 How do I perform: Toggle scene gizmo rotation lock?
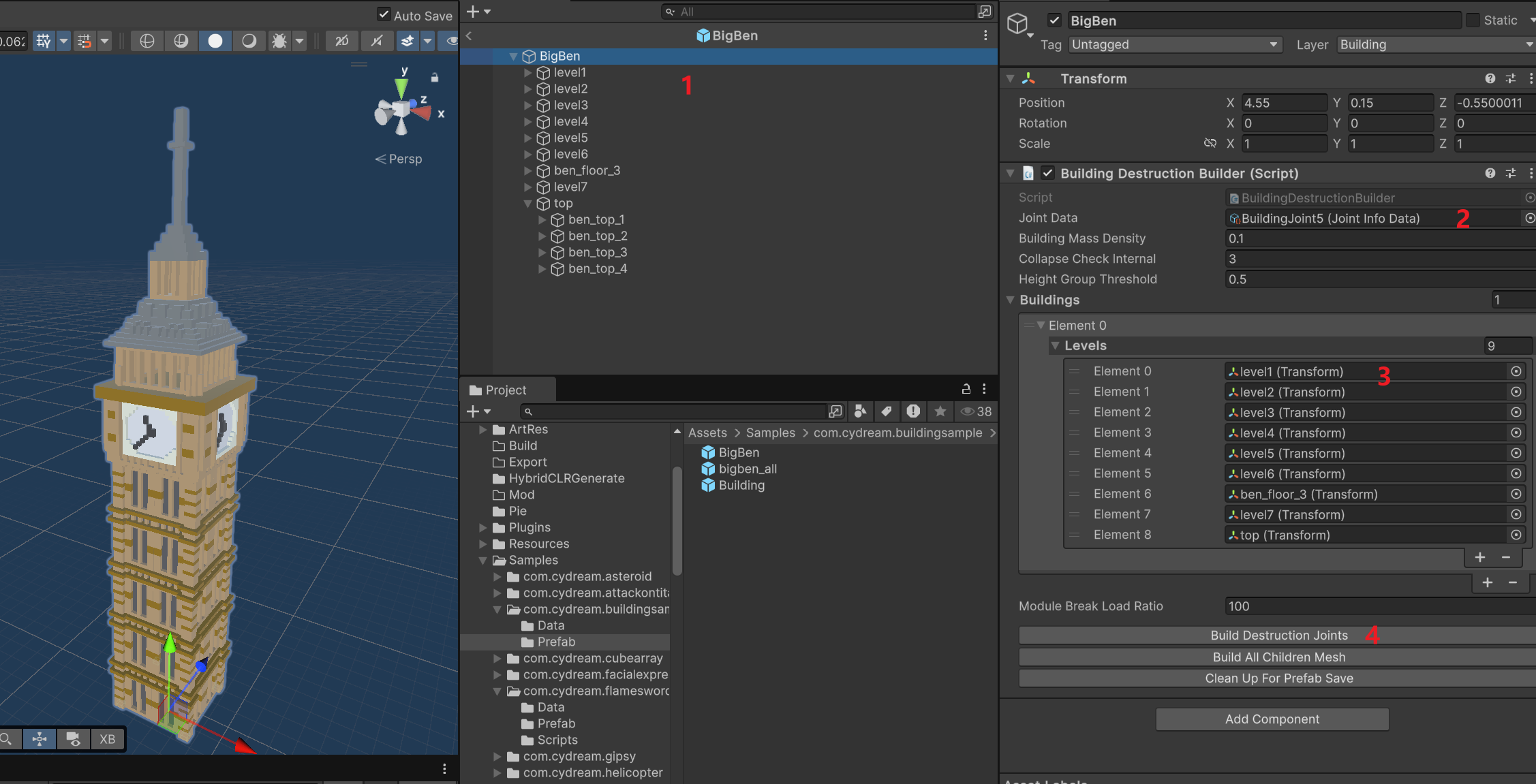click(x=435, y=78)
